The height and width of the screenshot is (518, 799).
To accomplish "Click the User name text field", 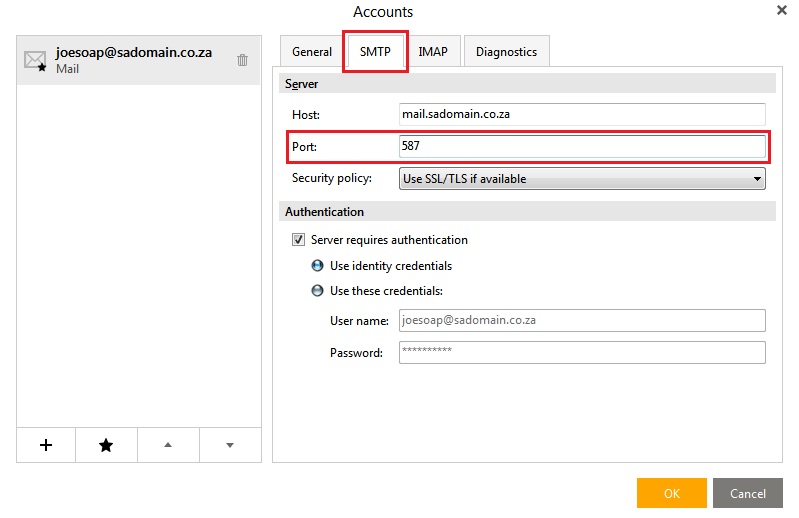I will 582,320.
